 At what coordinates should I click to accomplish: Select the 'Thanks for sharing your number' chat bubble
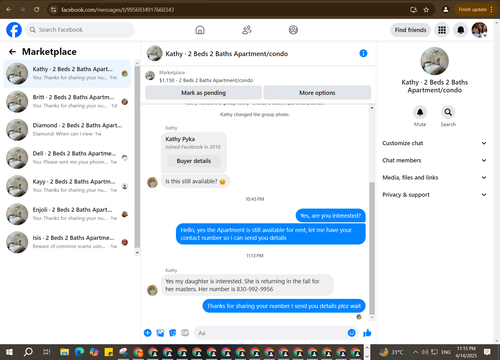(x=284, y=306)
